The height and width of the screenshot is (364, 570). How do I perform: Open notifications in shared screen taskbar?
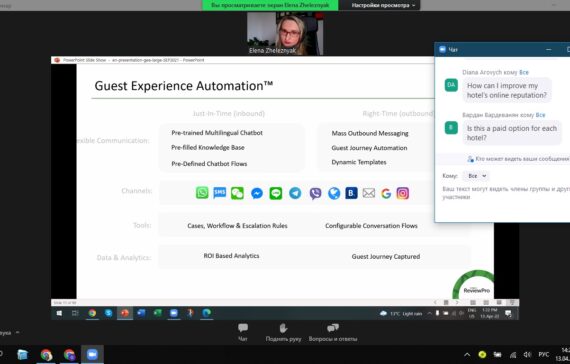(509, 313)
